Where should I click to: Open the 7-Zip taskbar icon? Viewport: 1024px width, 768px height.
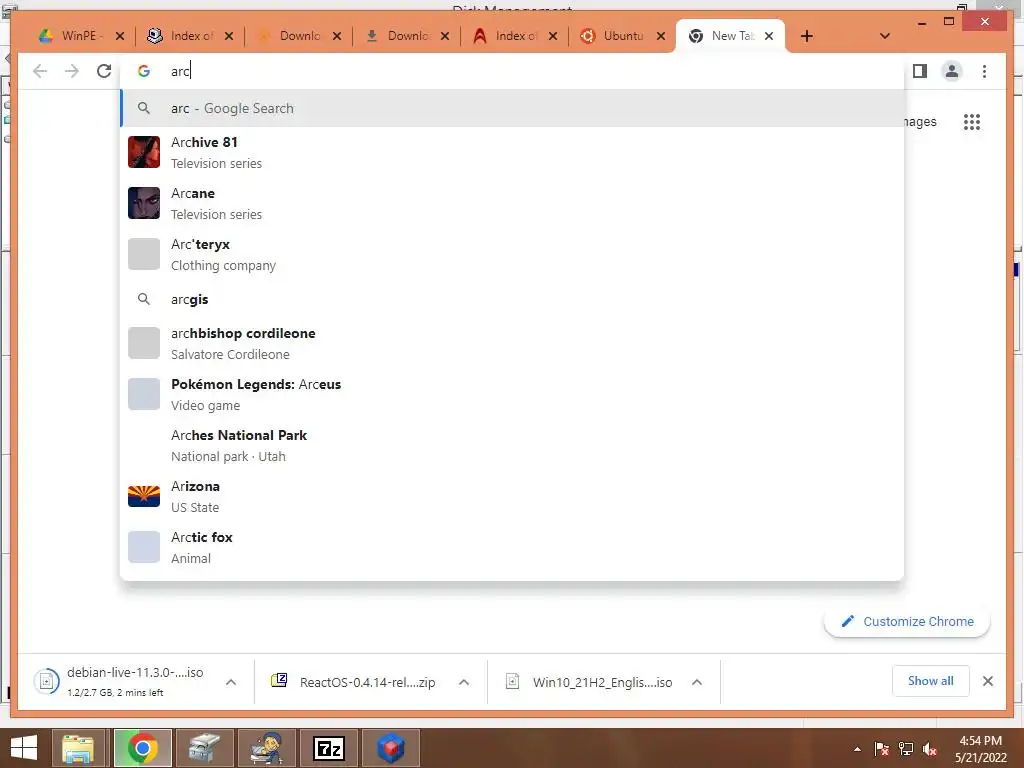pos(328,748)
